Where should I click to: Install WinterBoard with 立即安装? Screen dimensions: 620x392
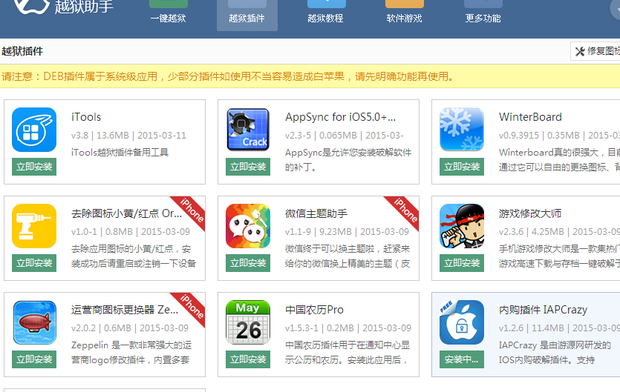click(462, 167)
